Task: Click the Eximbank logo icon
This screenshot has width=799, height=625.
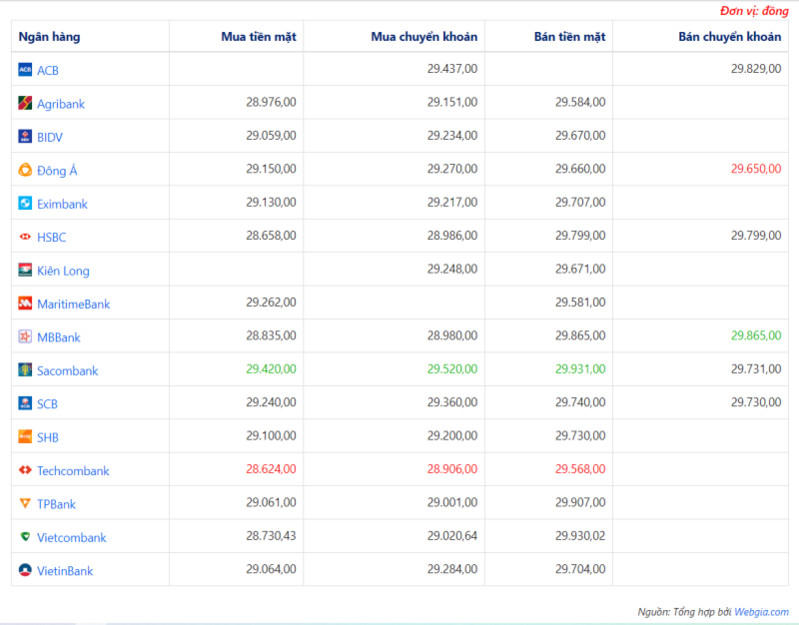Action: pos(25,203)
